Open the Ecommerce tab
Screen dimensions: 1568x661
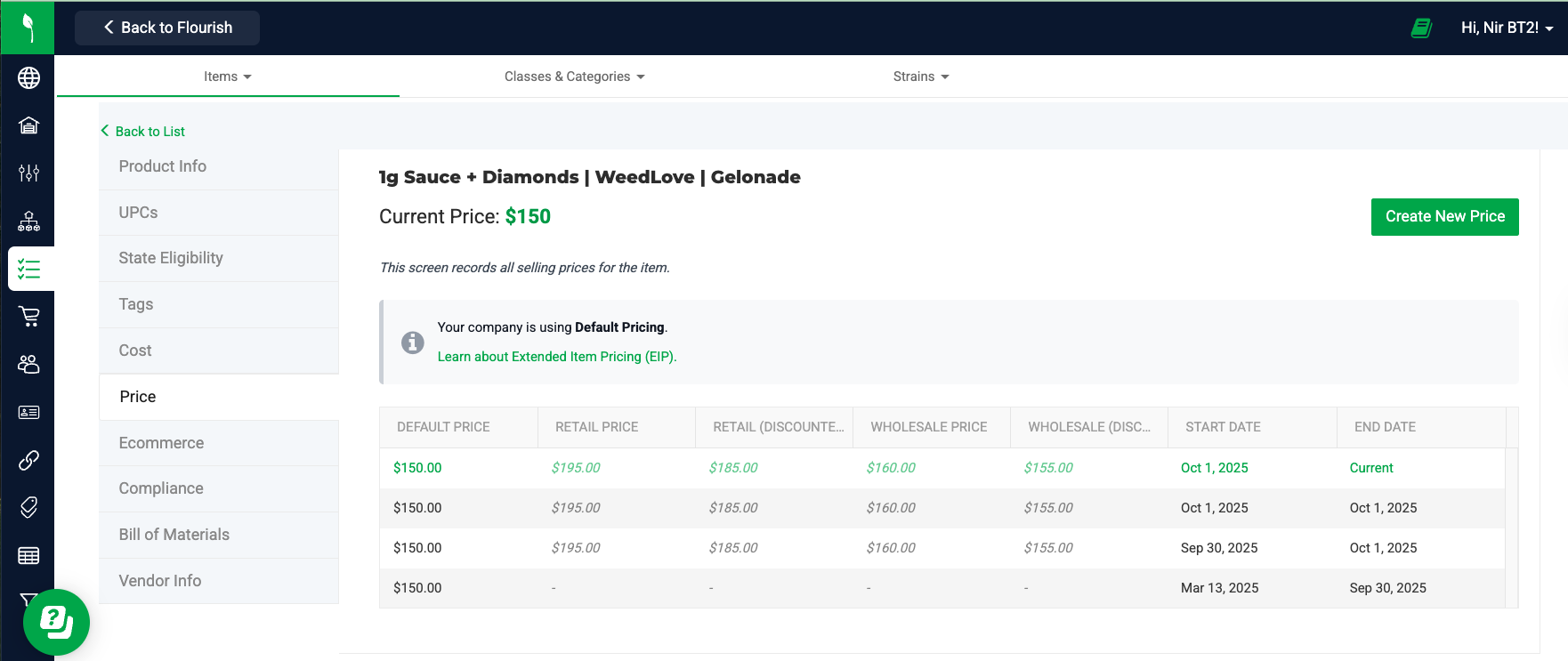219,443
